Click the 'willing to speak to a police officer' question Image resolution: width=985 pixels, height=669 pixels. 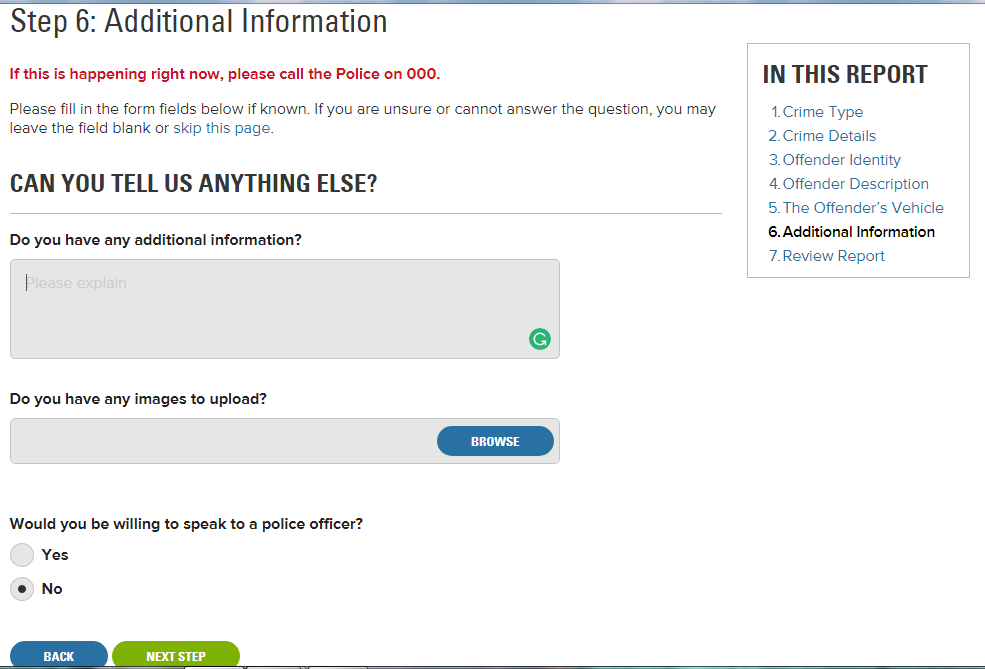186,523
